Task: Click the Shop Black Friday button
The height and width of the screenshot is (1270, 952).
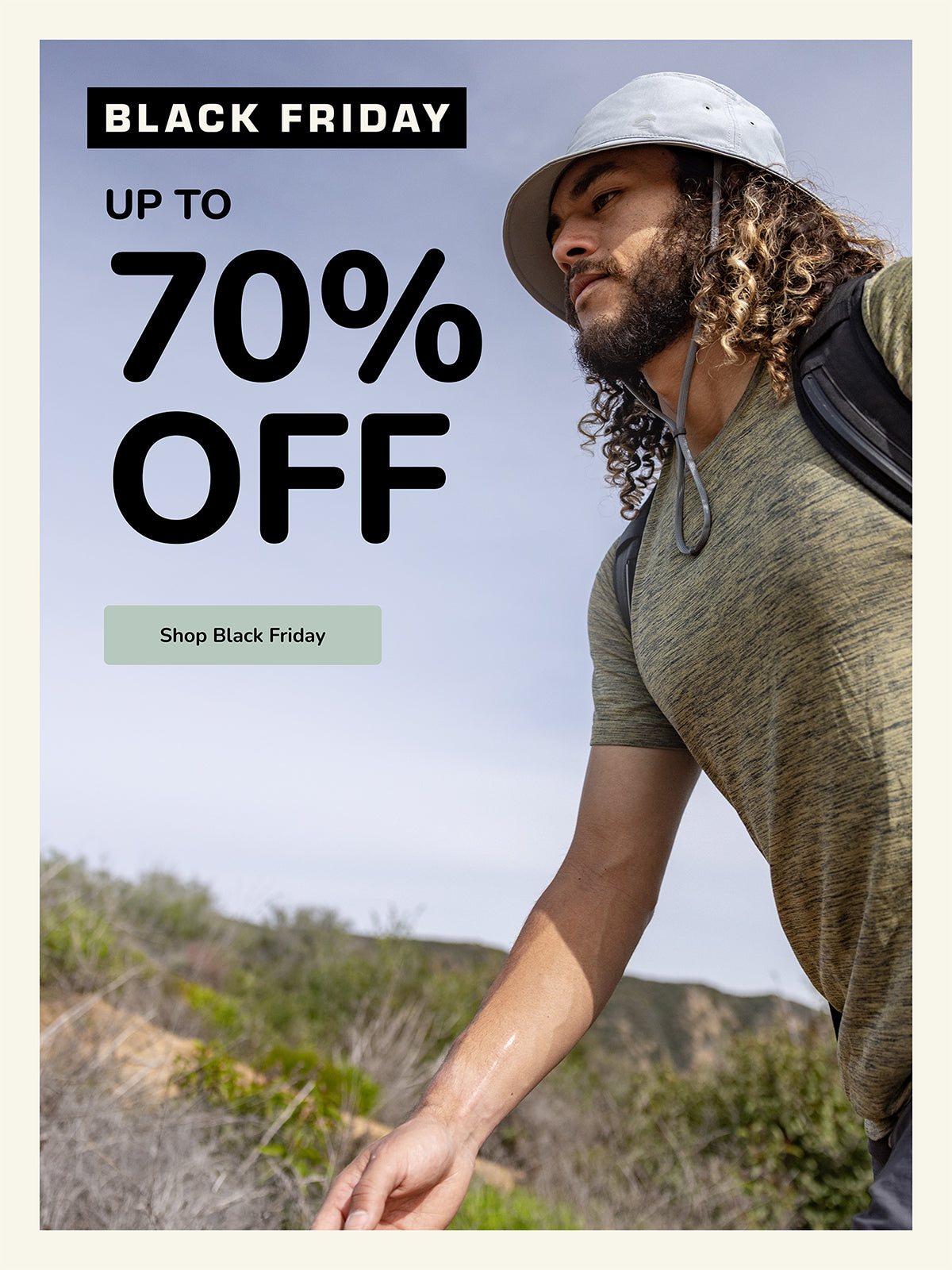Action: [242, 635]
